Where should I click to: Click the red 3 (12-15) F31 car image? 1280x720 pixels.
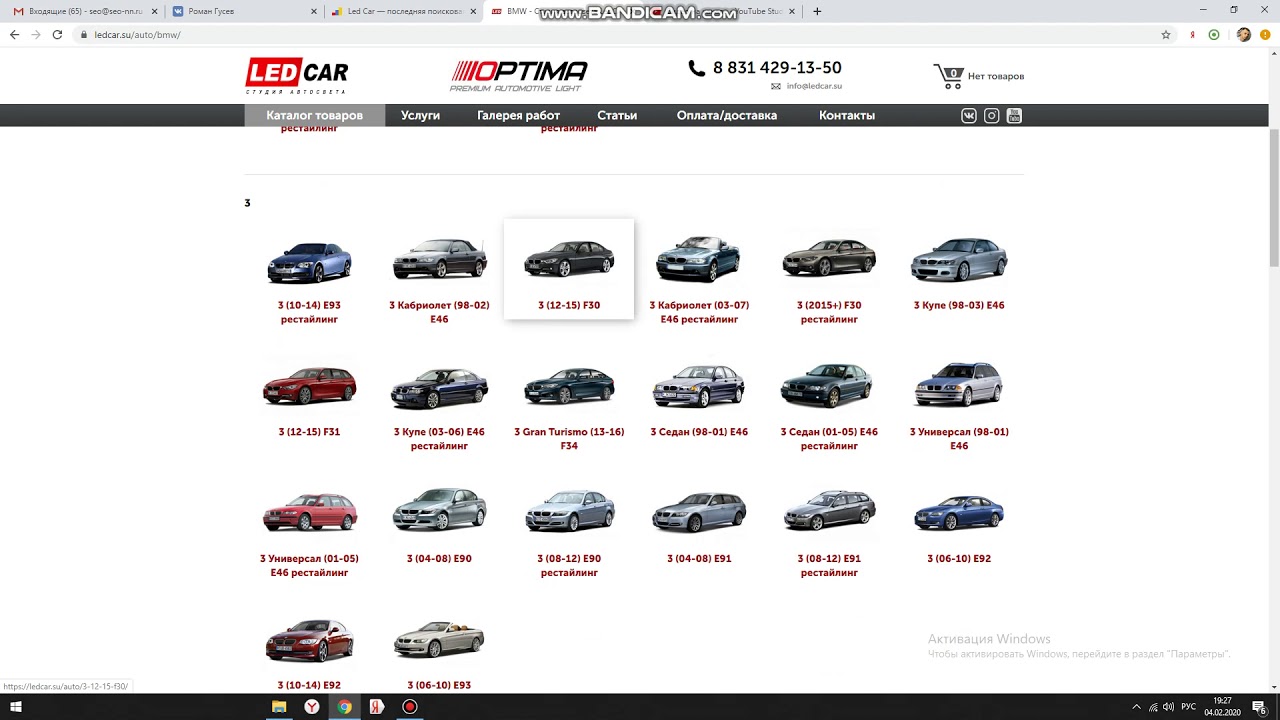(x=309, y=387)
